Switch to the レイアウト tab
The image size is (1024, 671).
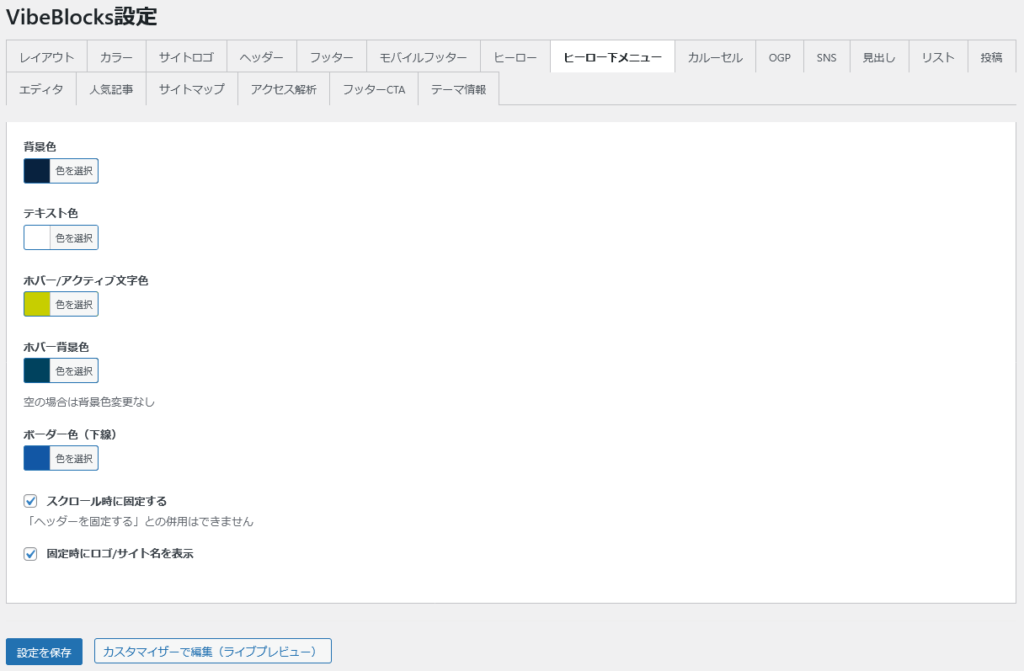[47, 57]
